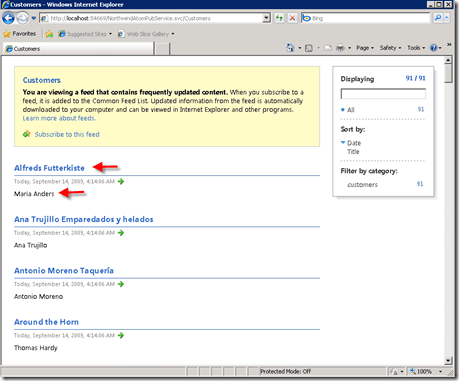The image size is (459, 381).
Task: Sort the feed by Date
Action: pyautogui.click(x=354, y=143)
